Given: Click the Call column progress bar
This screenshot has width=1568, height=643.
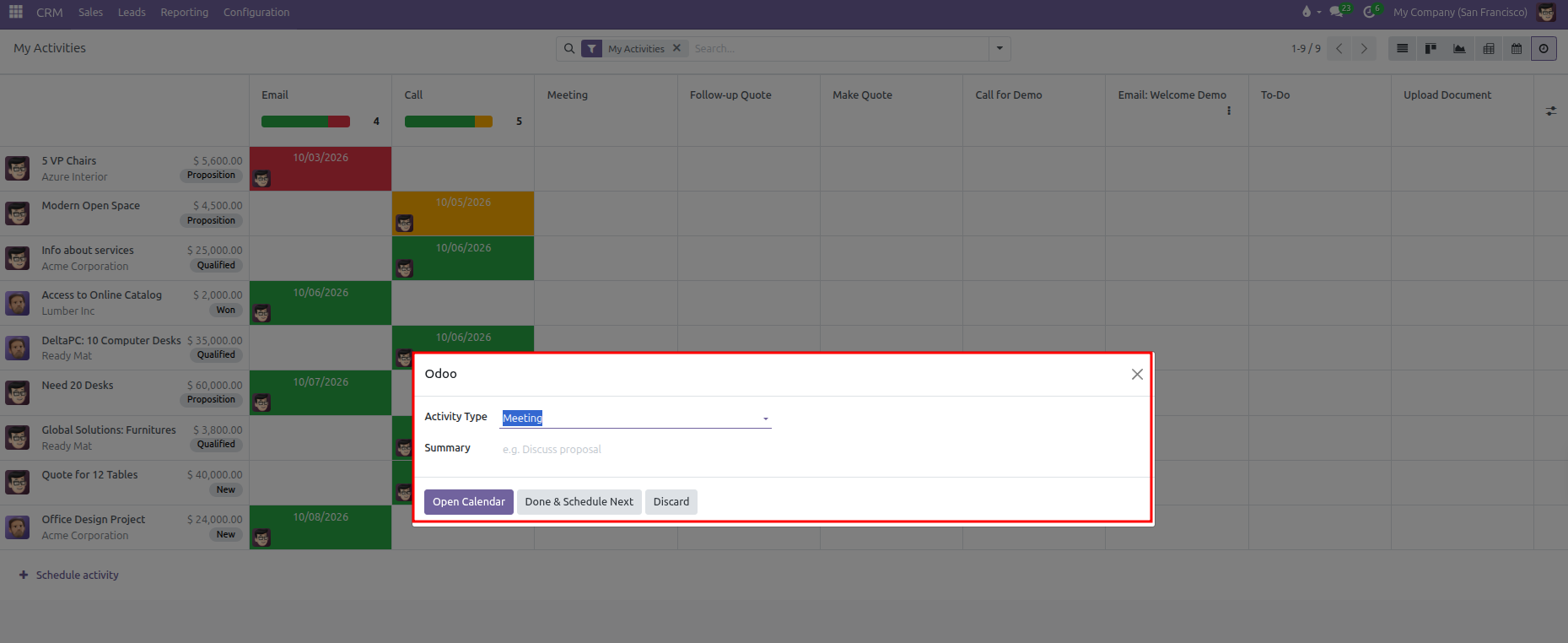Looking at the screenshot, I should tap(448, 122).
